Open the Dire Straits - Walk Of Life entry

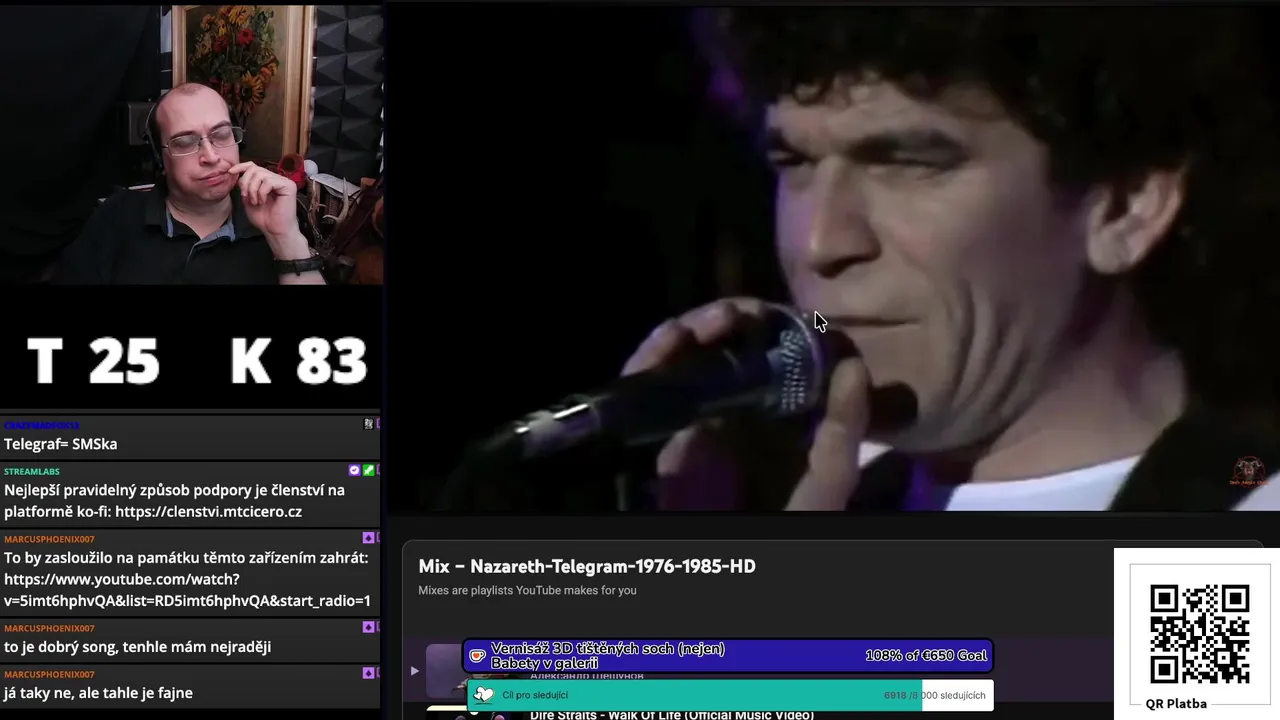[x=671, y=715]
